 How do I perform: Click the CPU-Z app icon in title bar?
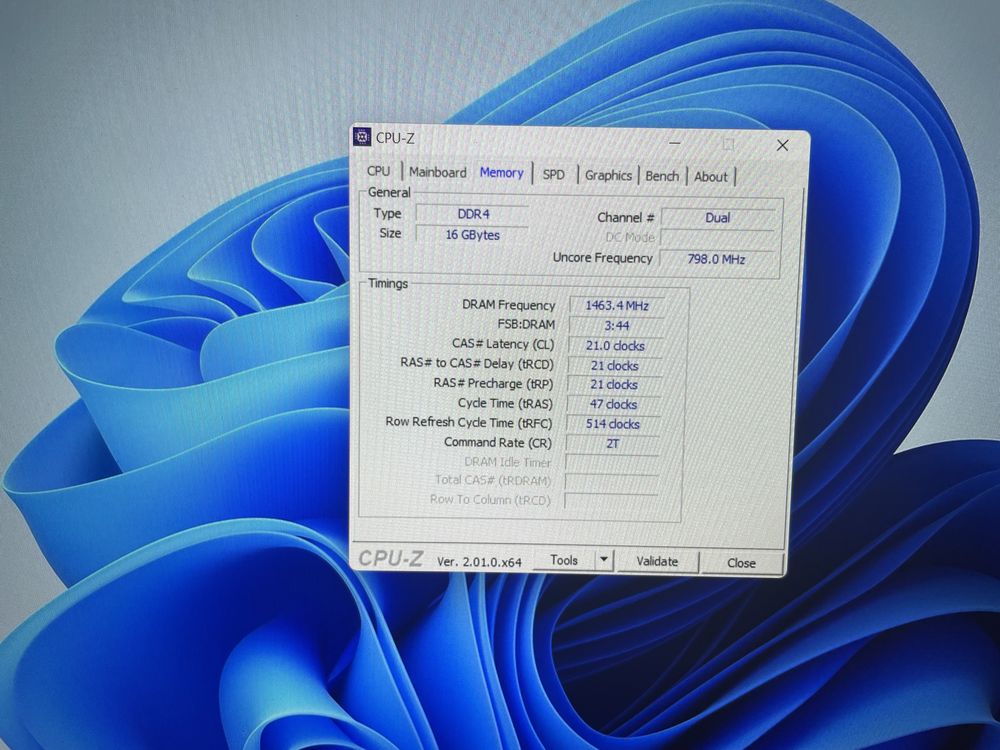click(x=362, y=136)
